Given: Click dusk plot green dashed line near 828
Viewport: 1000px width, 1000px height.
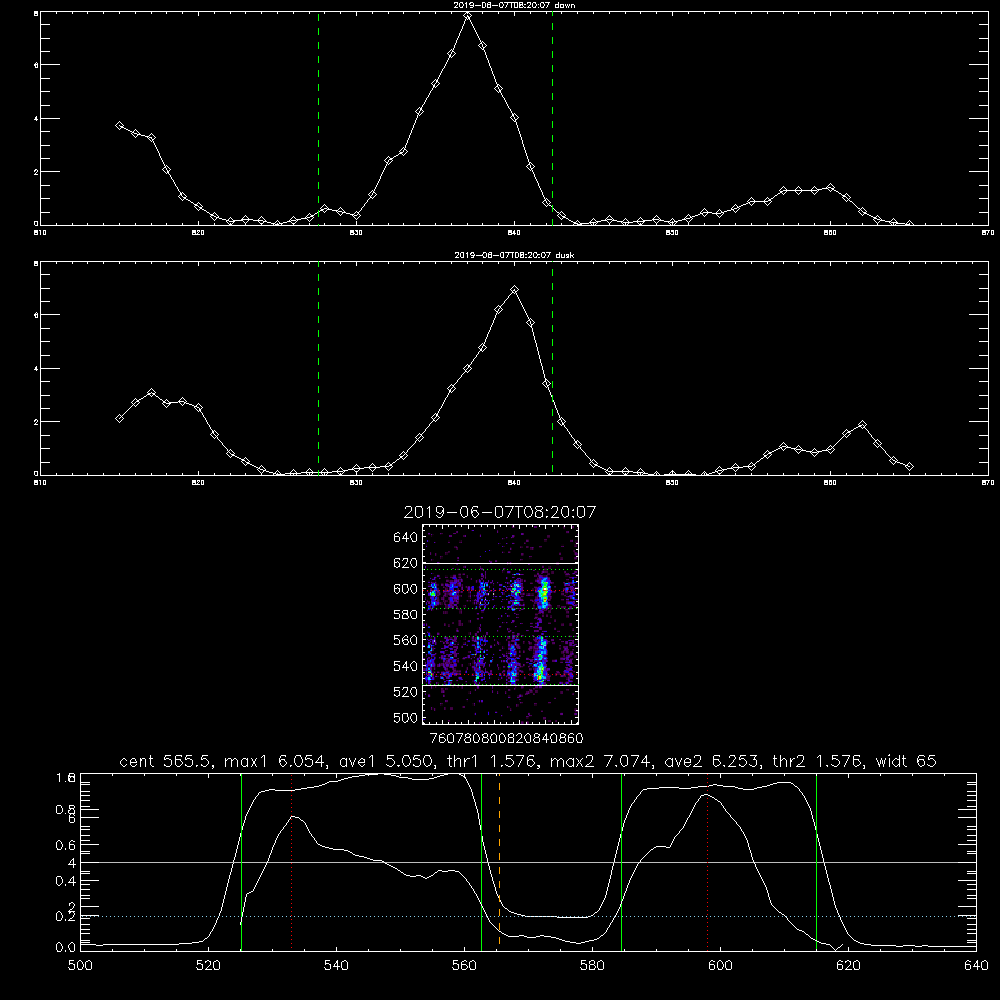Looking at the screenshot, I should click(318, 369).
